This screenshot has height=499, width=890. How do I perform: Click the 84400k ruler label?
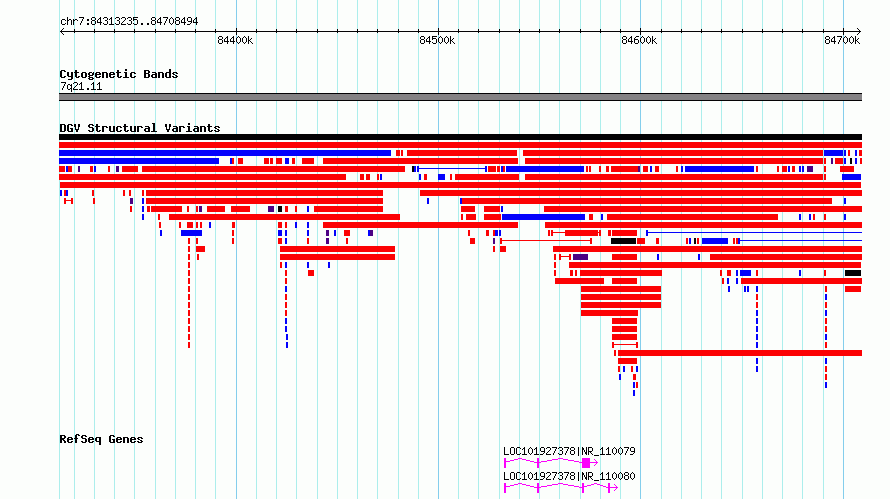235,40
